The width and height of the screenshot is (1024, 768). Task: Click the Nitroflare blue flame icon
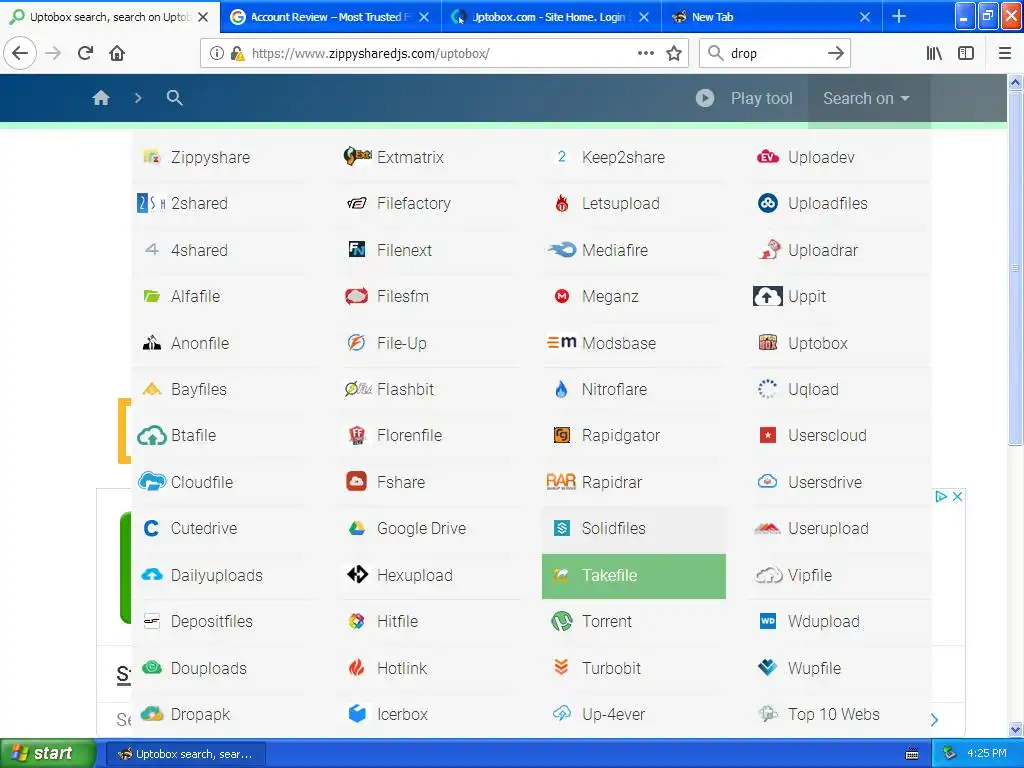tap(562, 389)
